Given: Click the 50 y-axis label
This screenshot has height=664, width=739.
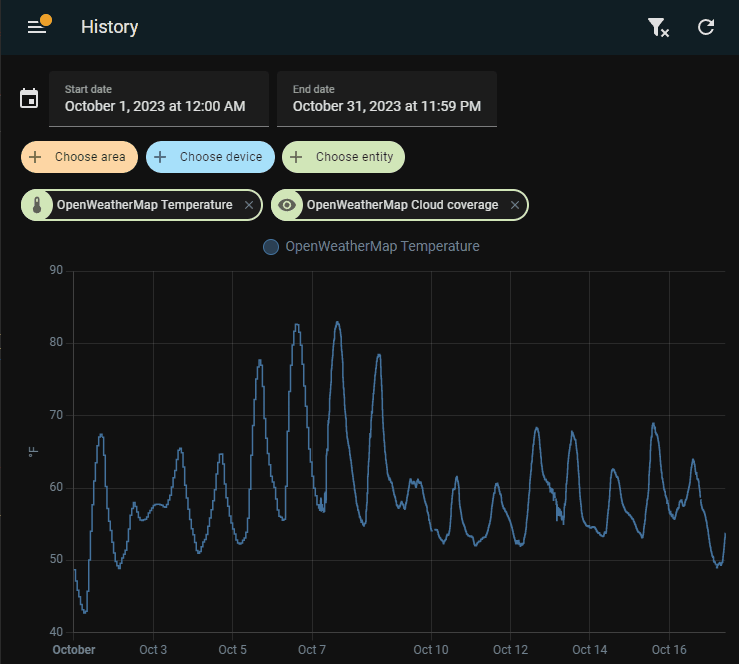Looking at the screenshot, I should coord(56,559).
